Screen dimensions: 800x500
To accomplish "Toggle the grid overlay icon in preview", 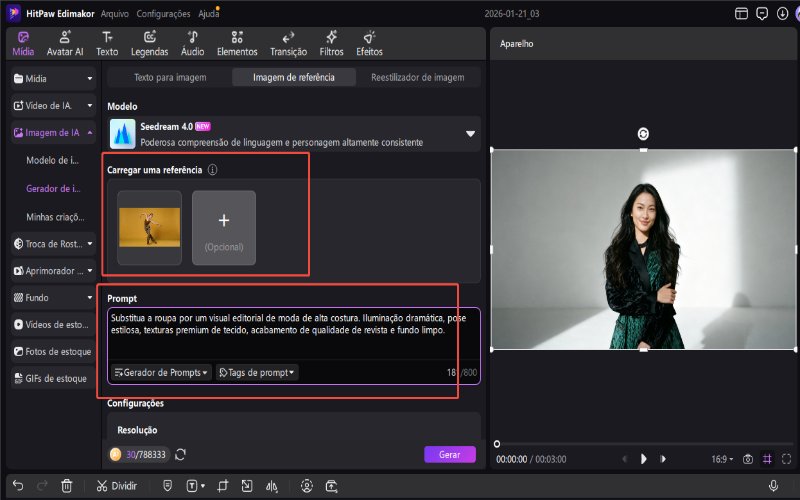I will (x=767, y=459).
